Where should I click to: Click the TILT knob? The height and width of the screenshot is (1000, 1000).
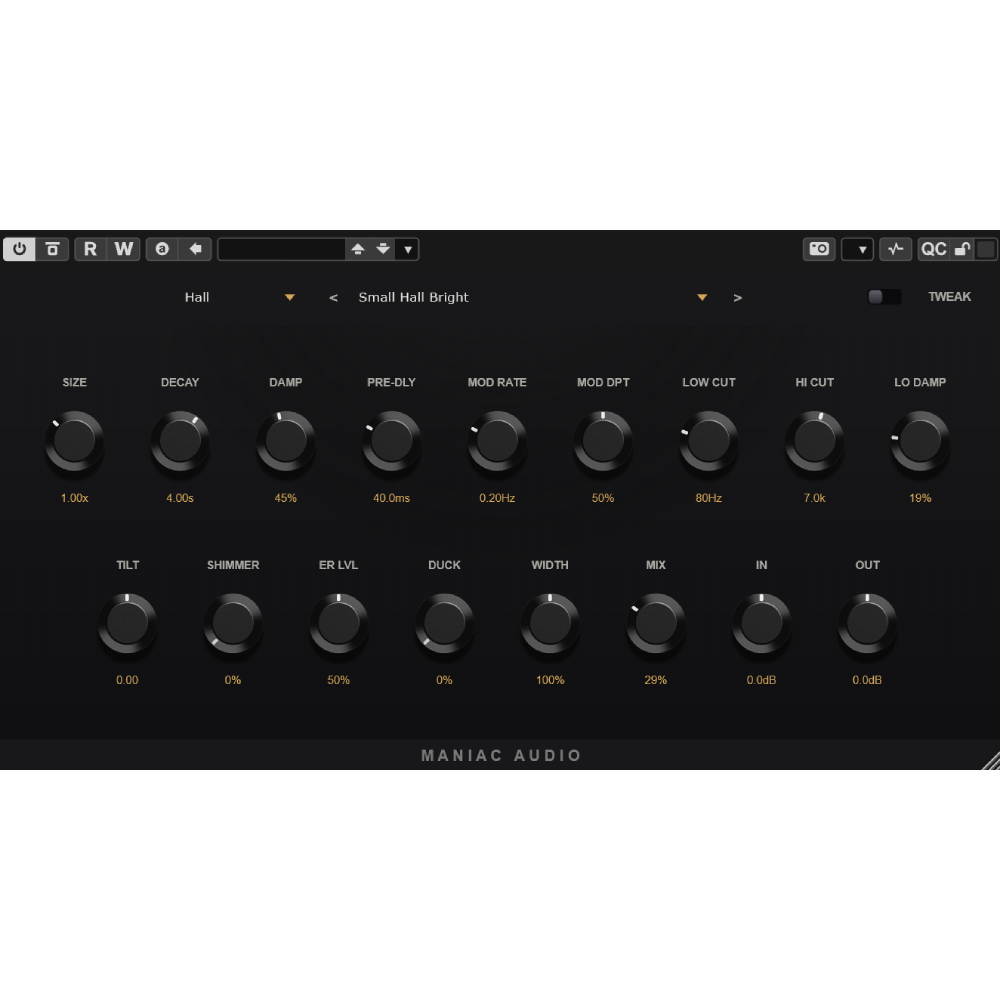point(127,623)
